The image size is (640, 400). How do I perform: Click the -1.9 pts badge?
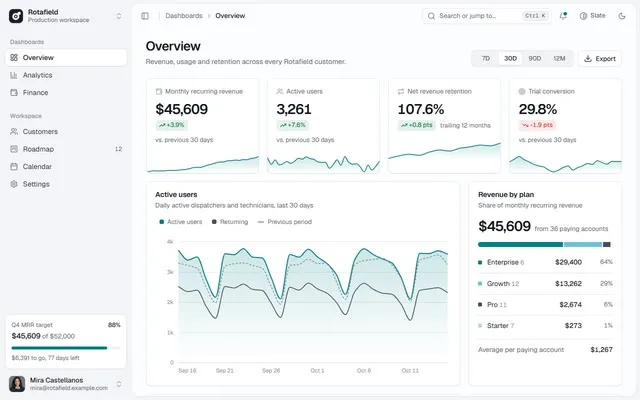point(538,125)
